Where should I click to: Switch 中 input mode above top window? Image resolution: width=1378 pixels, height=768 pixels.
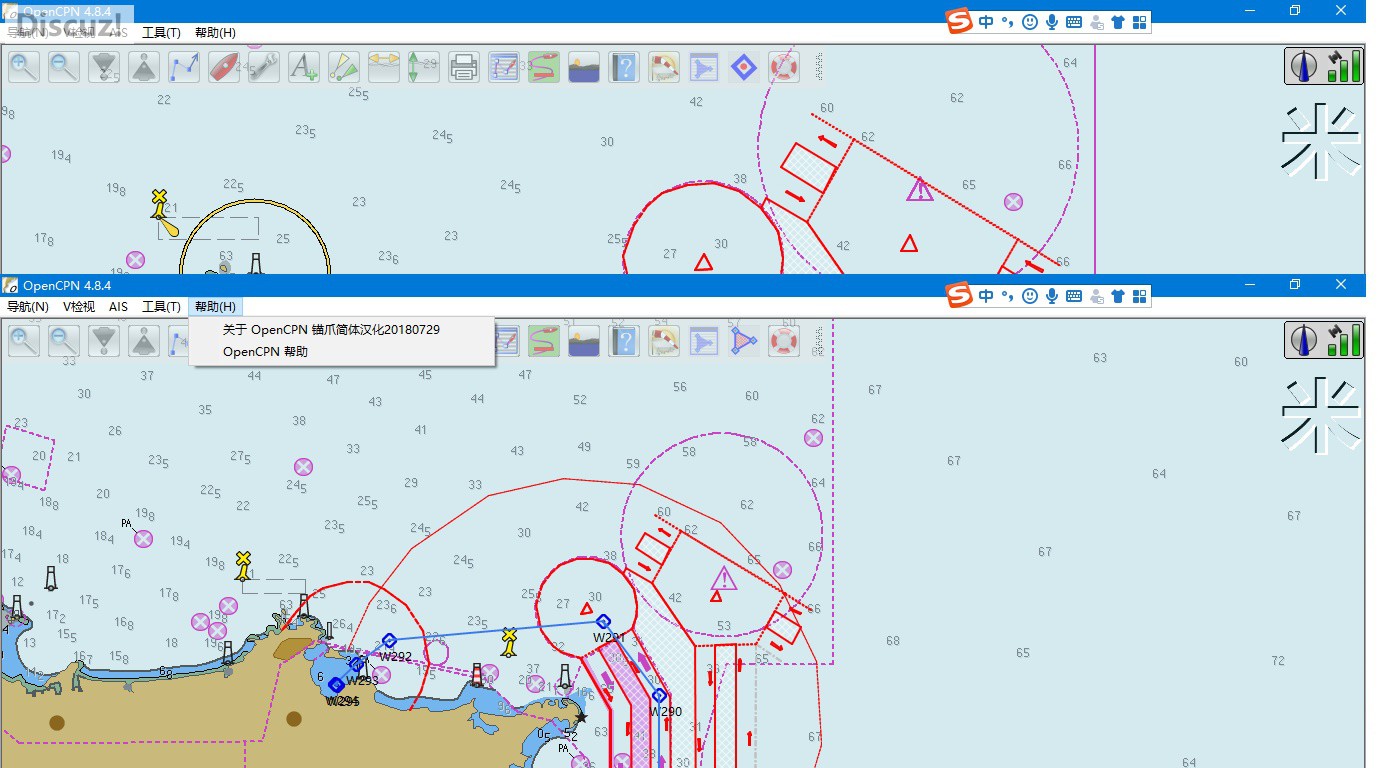pyautogui.click(x=987, y=21)
